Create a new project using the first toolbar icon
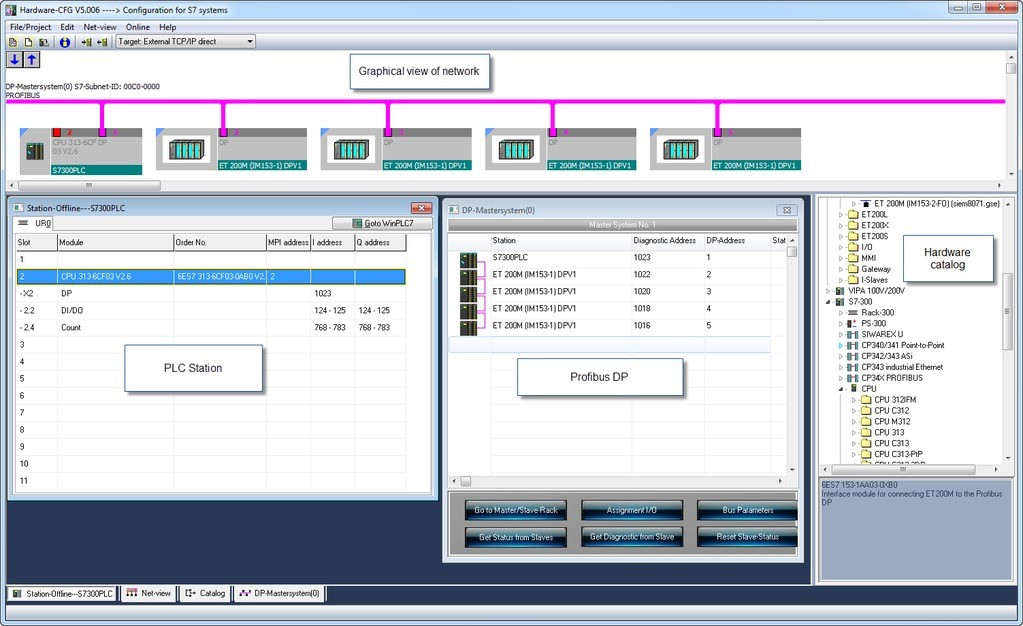The image size is (1023, 626). [13, 41]
